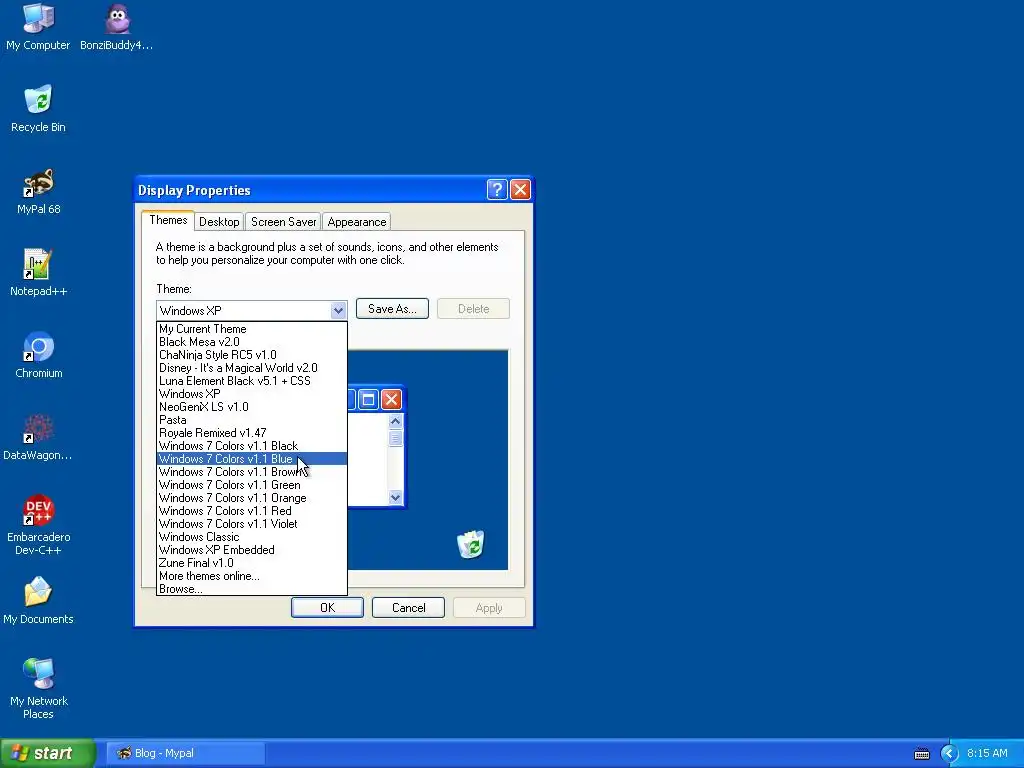This screenshot has width=1024, height=768.
Task: Choose ChaNinja Style RC5 v1.0 theme
Action: point(251,355)
